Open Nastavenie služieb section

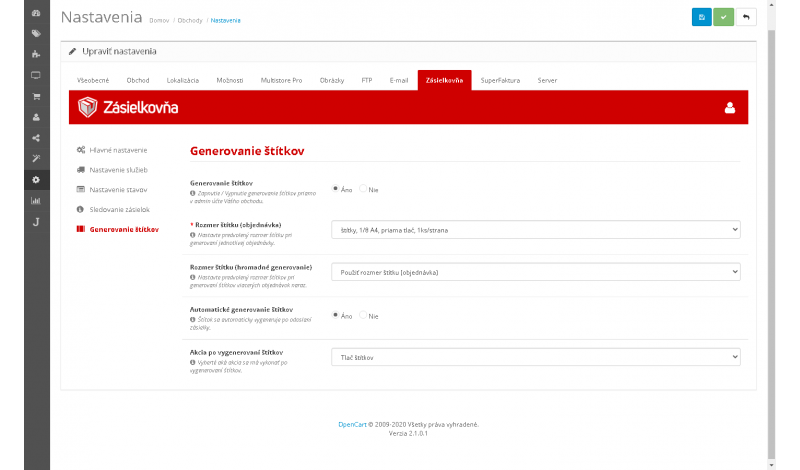tap(112, 170)
